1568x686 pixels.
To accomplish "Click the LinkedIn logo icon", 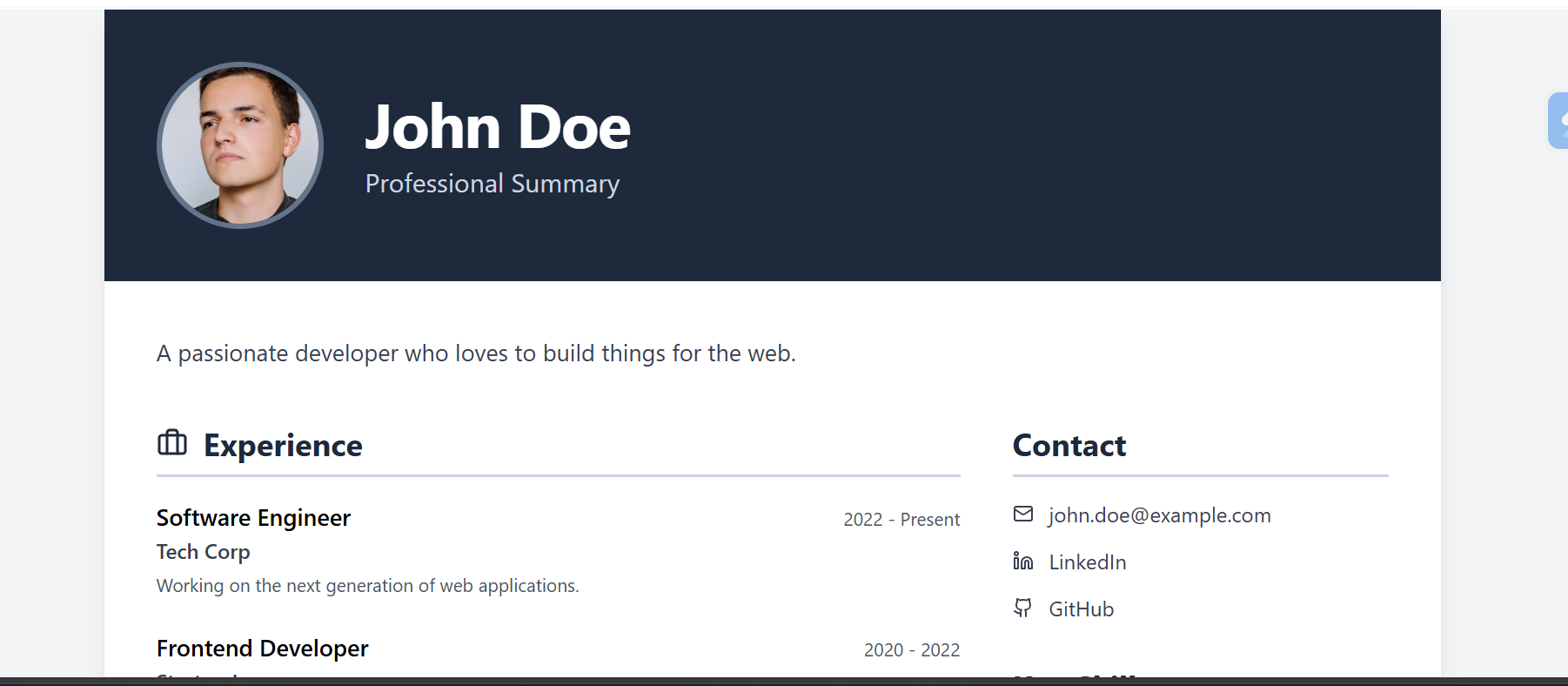I will coord(1023,562).
